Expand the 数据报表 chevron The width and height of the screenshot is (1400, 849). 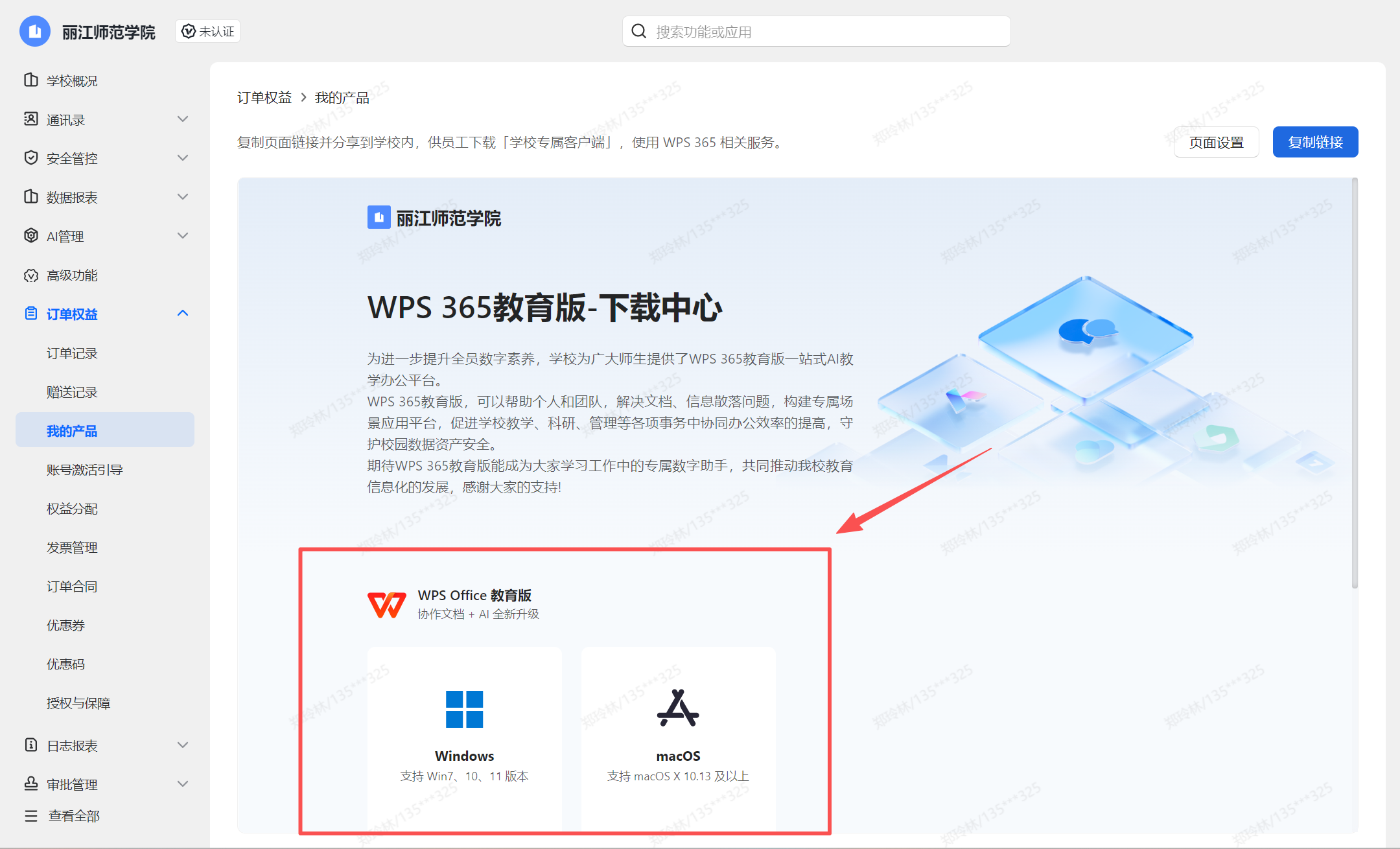183,197
